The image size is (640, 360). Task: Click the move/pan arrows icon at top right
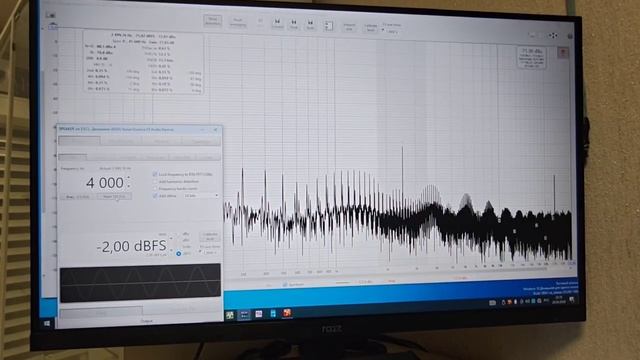point(553,36)
